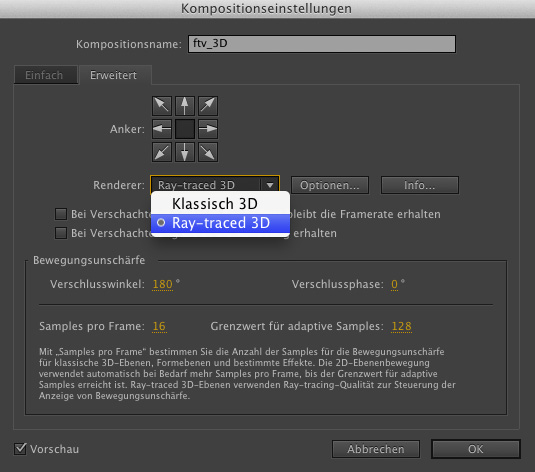Confirm settings with the OK button

click(x=476, y=449)
